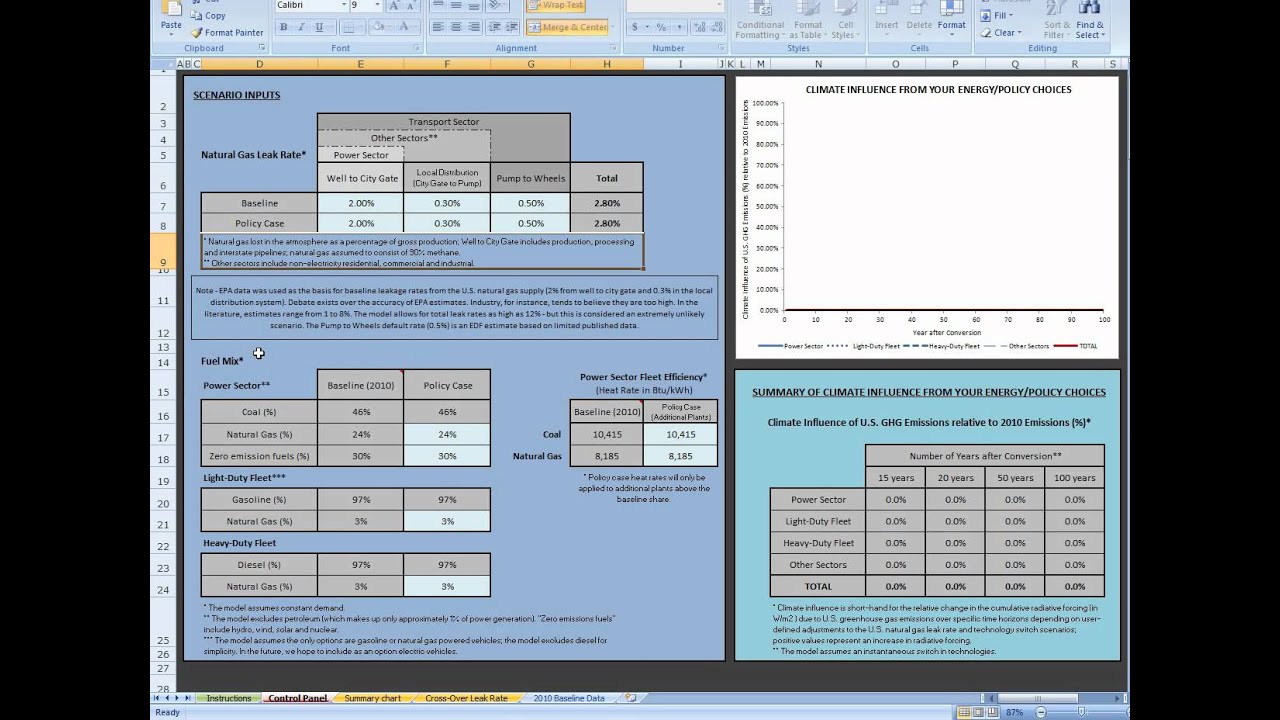Click the increase indent icon
Image resolution: width=1280 pixels, height=720 pixels.
511,27
